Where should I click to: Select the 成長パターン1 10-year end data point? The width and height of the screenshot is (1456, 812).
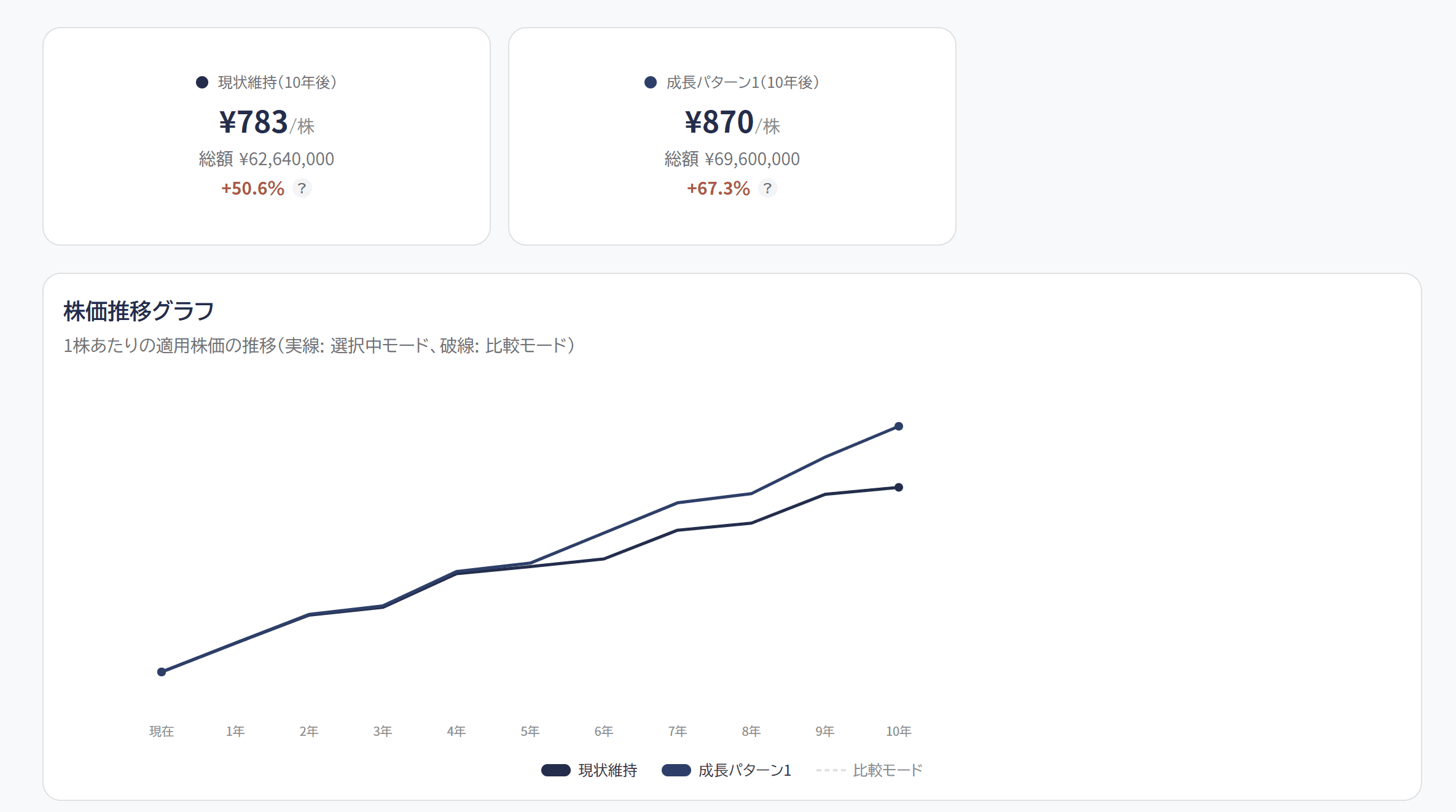point(899,426)
